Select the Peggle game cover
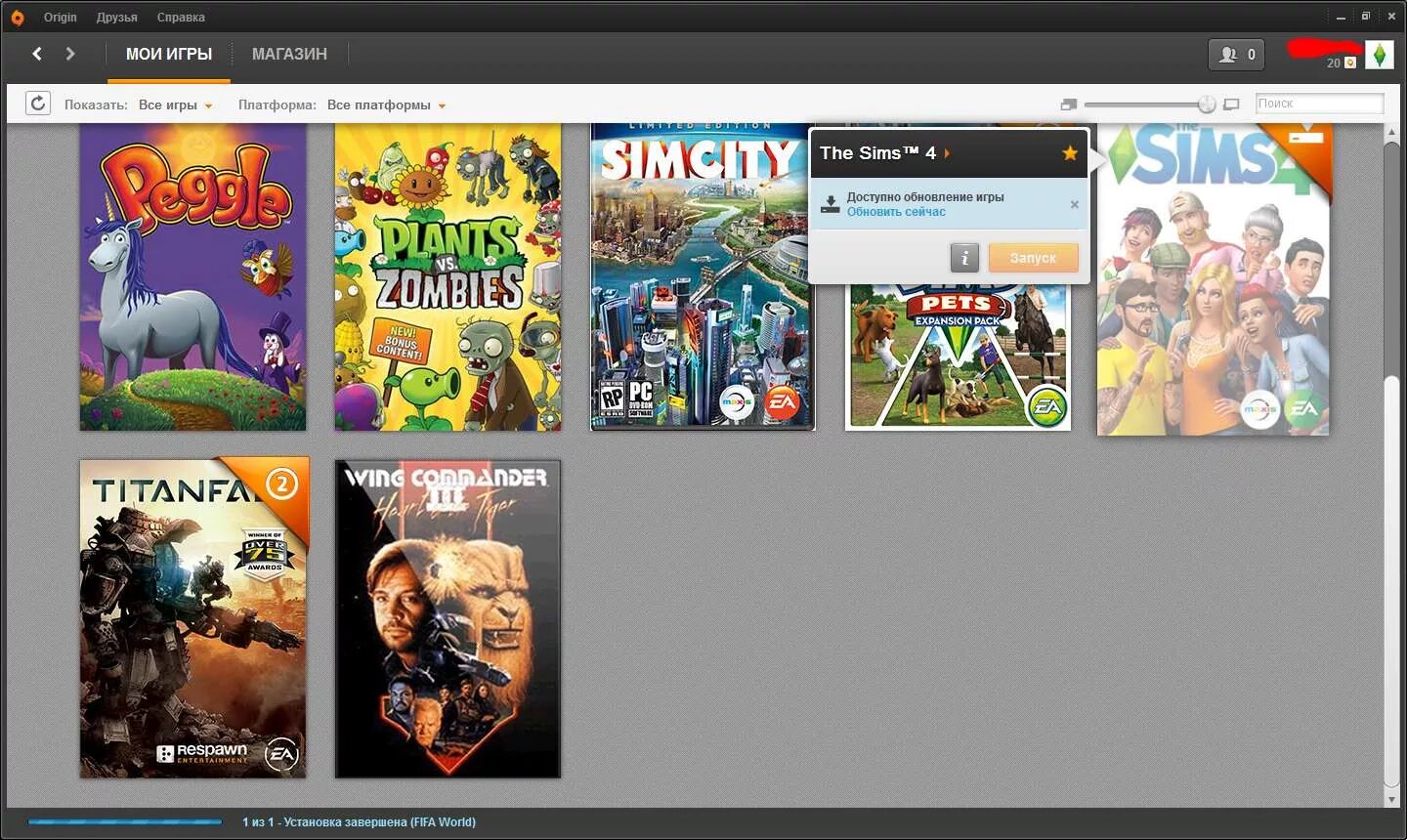This screenshot has width=1407, height=840. [x=192, y=276]
